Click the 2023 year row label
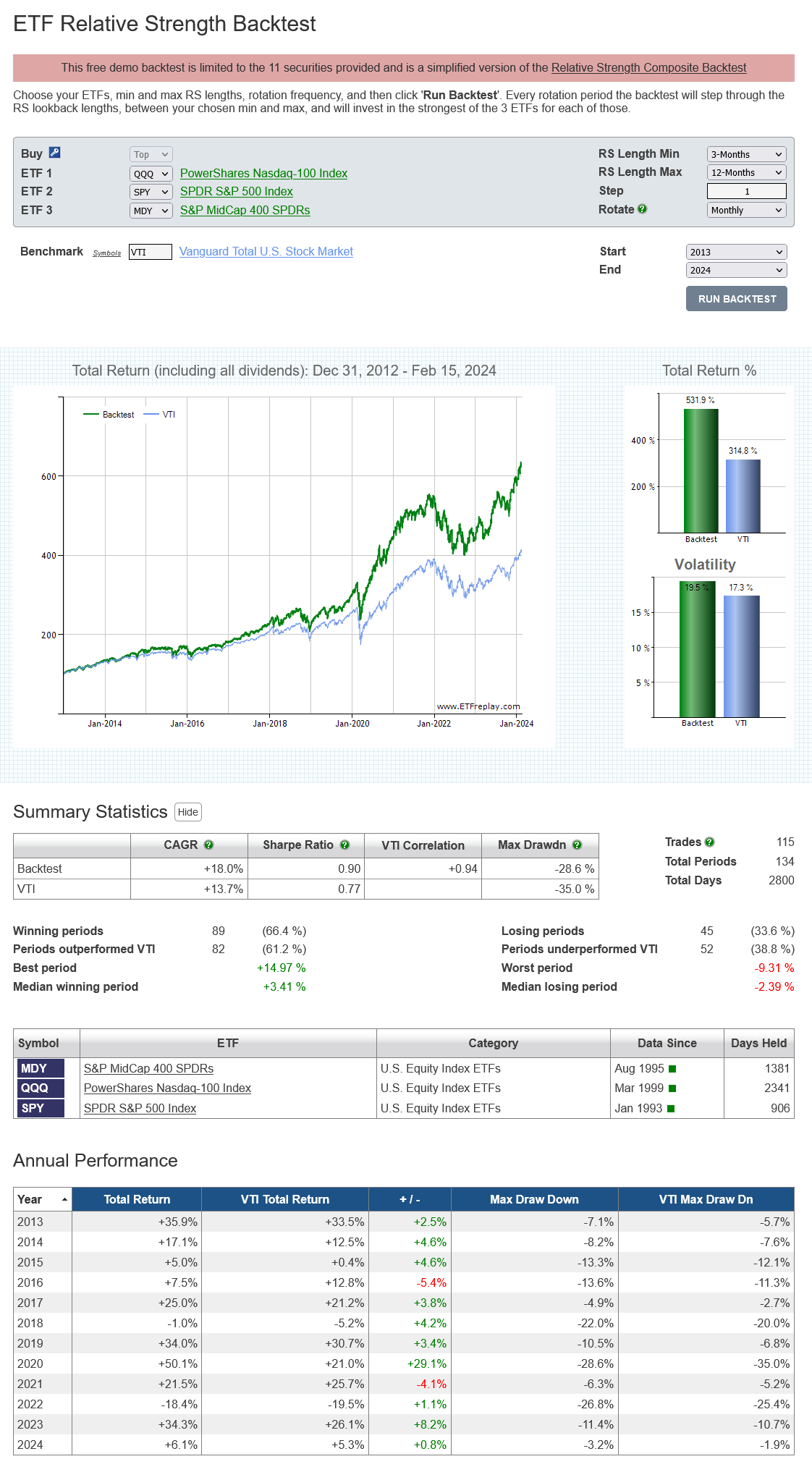This screenshot has height=1459, width=812. click(x=30, y=1424)
